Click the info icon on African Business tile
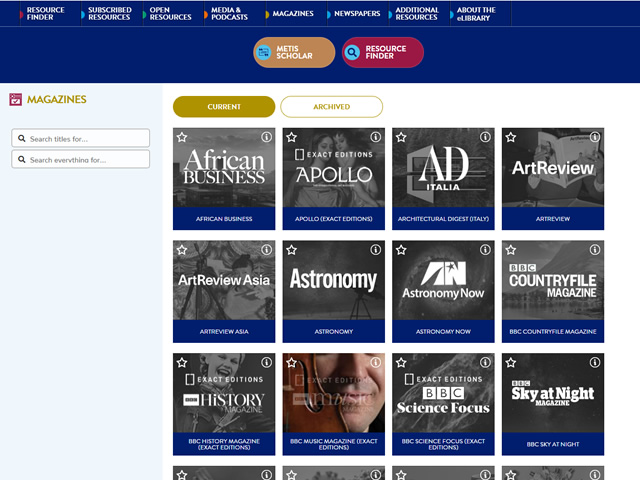Screen dimensions: 640x480 pyautogui.click(x=266, y=137)
